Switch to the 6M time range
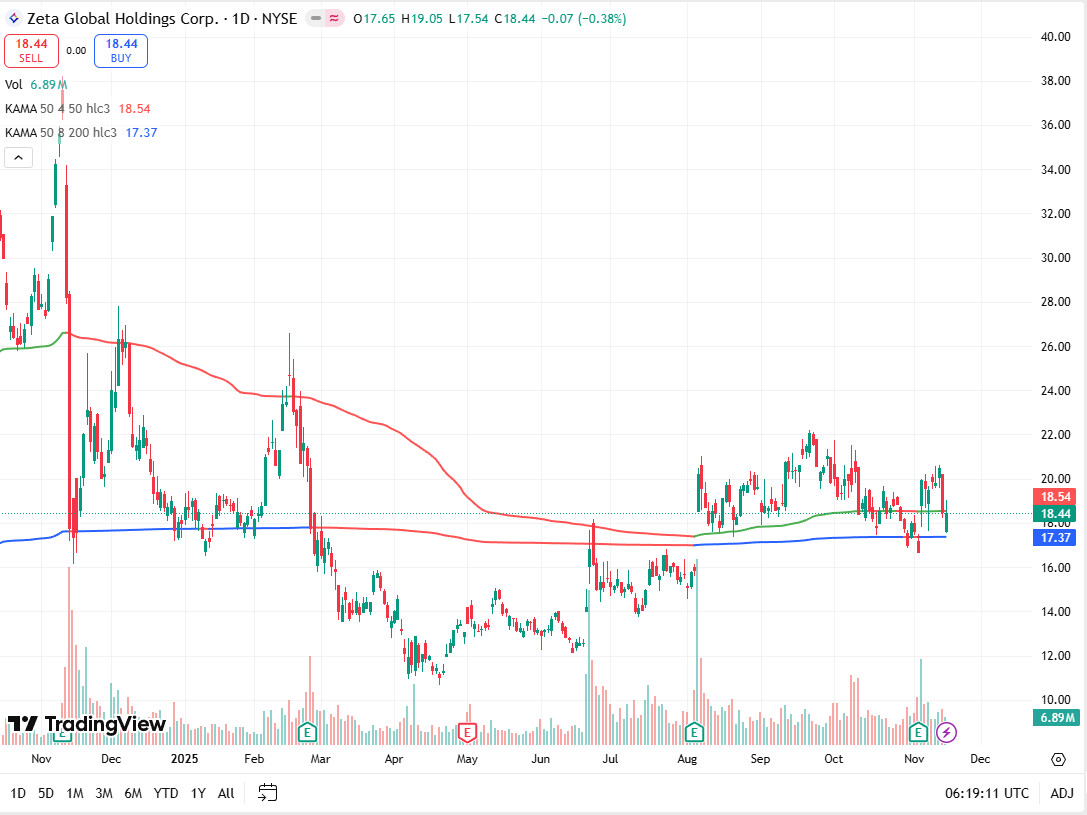The height and width of the screenshot is (815, 1087). 133,793
